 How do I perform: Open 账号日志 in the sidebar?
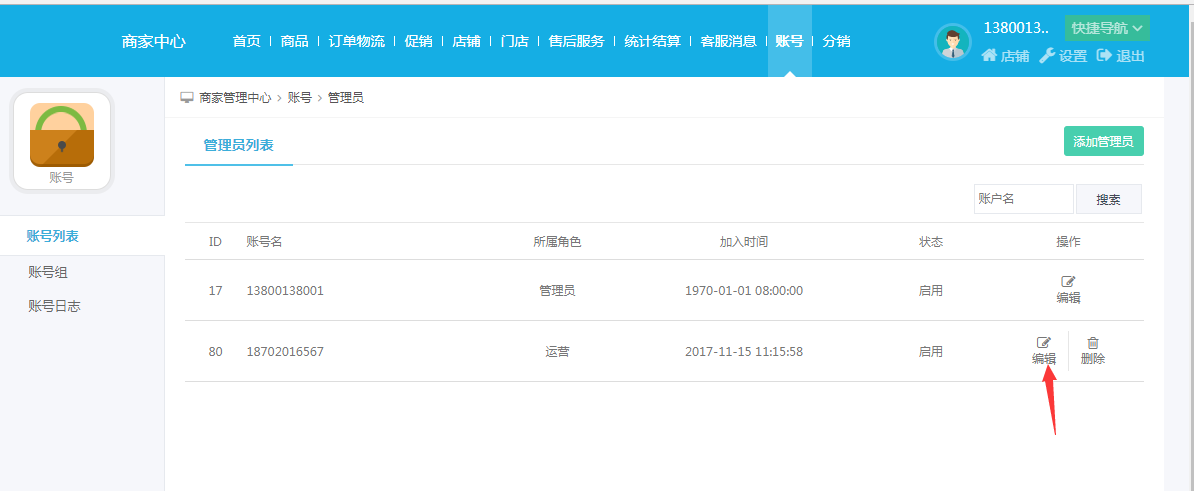54,306
